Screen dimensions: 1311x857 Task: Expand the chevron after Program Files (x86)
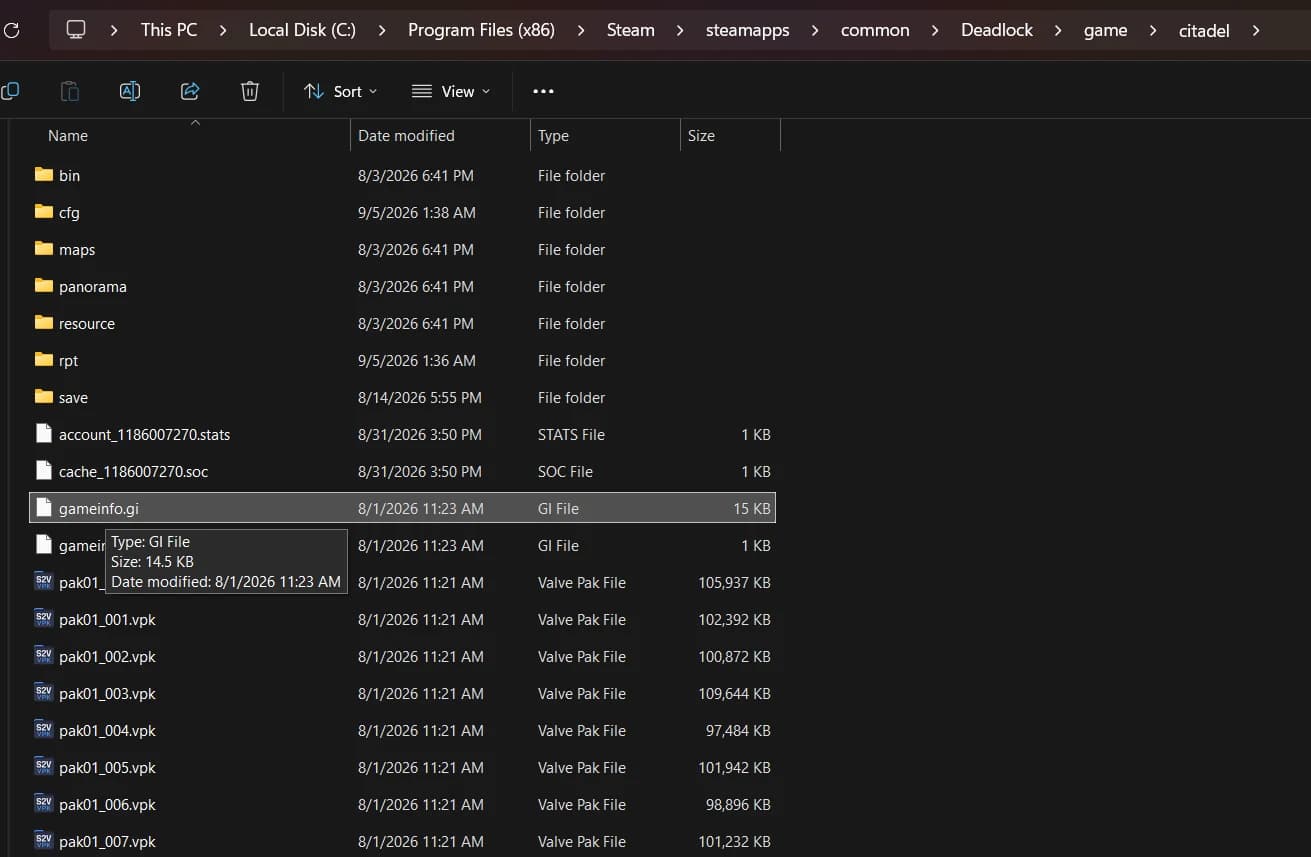pyautogui.click(x=581, y=30)
